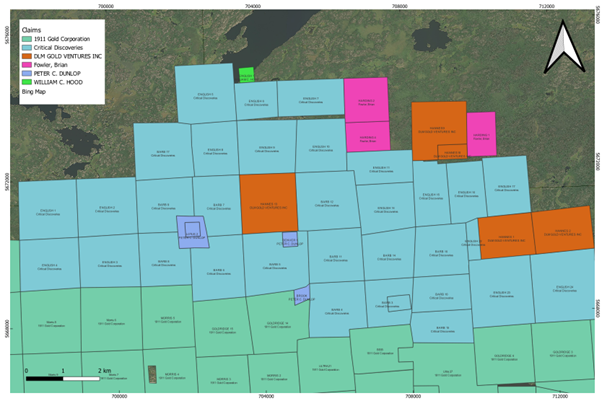Click the Fowler, Brian pink legend swatch
Viewport: 602px width, 401px height.
pyautogui.click(x=27, y=63)
